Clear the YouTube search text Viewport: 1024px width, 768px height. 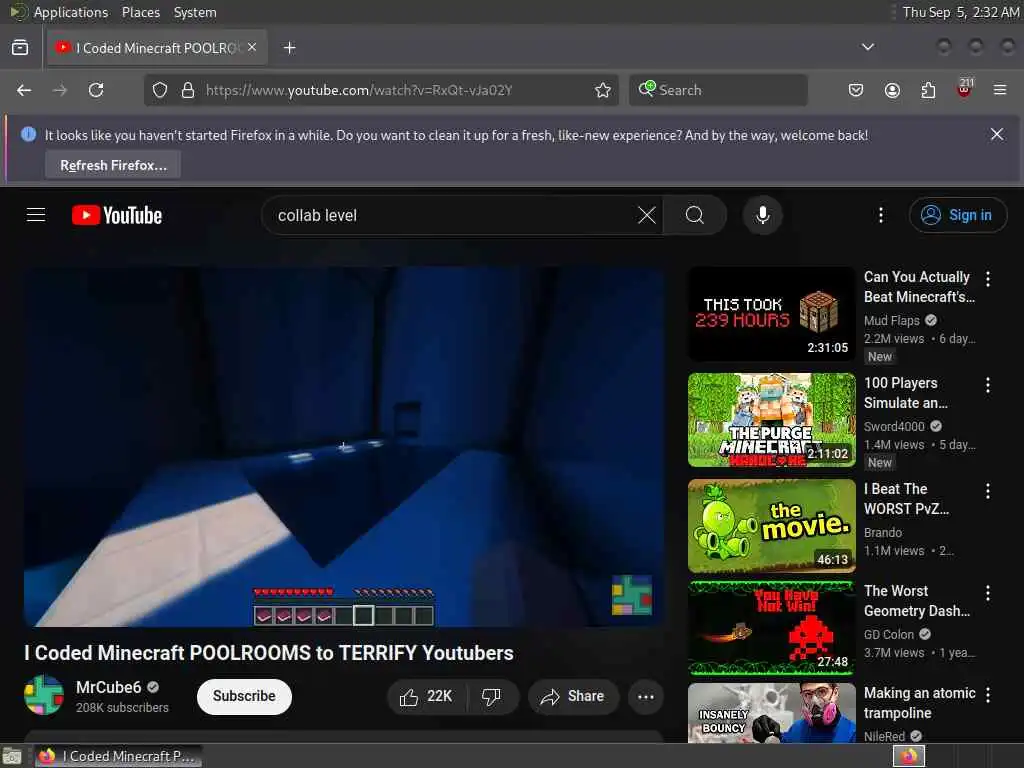[x=647, y=215]
